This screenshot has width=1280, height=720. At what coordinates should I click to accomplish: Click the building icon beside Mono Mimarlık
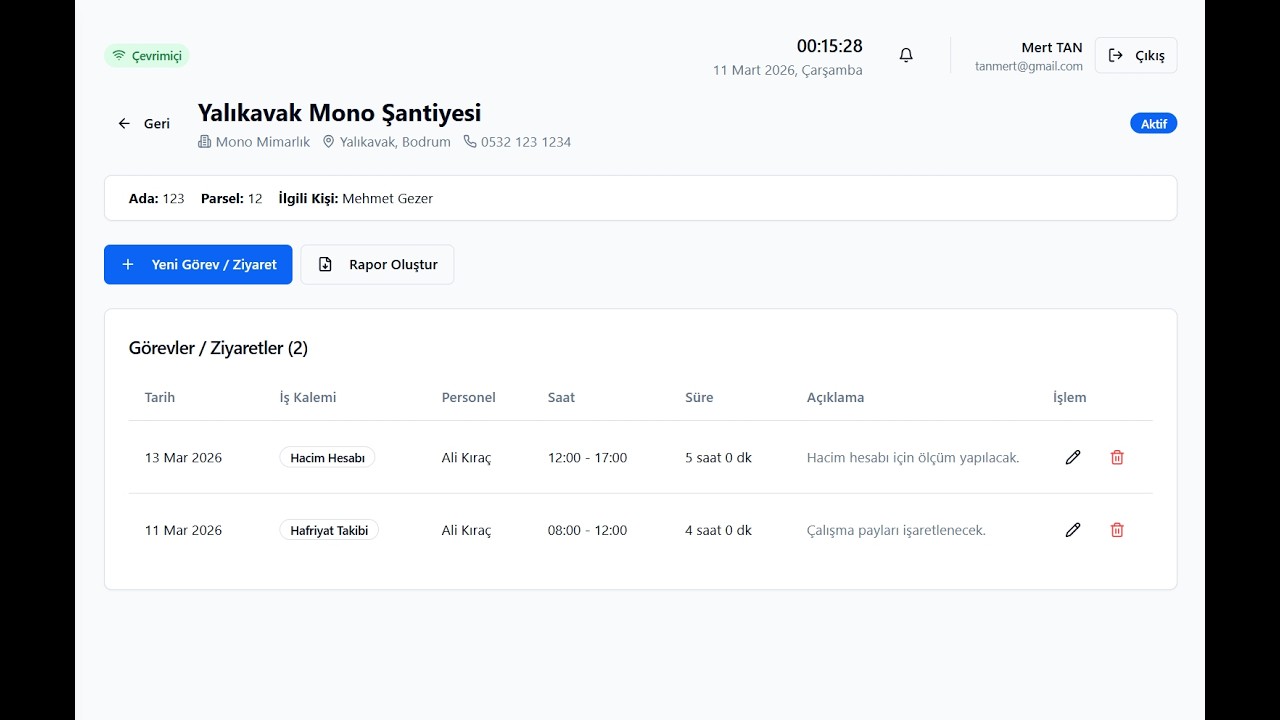pyautogui.click(x=205, y=142)
